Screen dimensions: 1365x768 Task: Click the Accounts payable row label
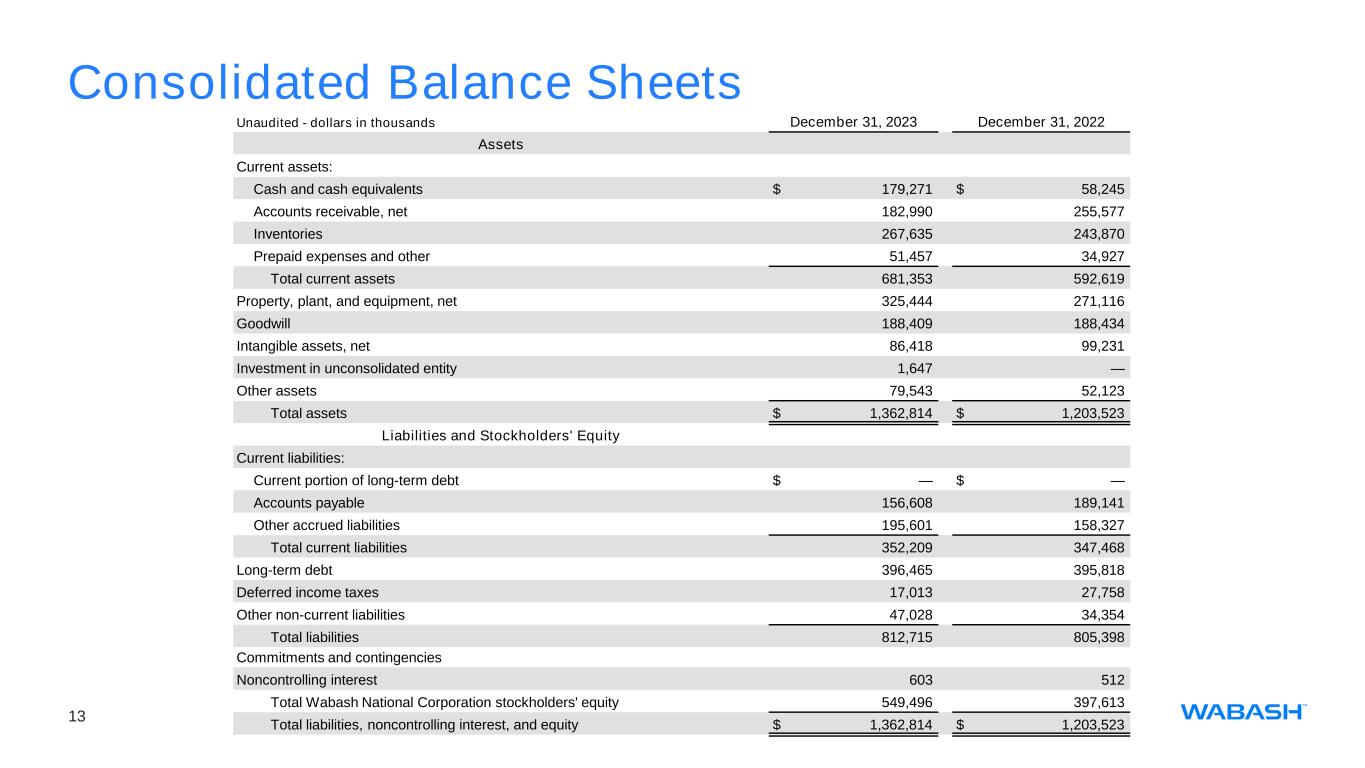(309, 502)
